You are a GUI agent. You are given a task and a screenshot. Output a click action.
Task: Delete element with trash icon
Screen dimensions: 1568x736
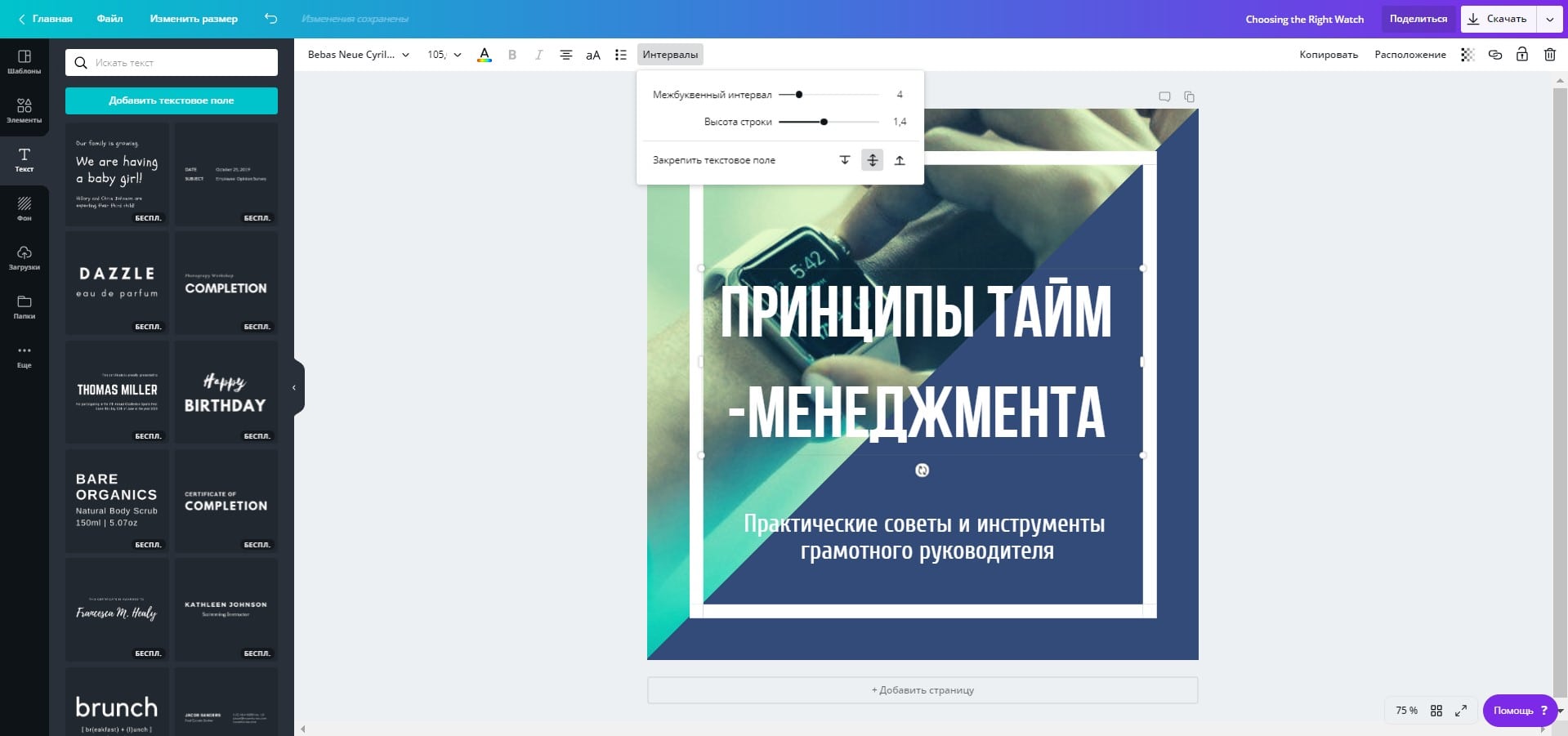pos(1550,55)
